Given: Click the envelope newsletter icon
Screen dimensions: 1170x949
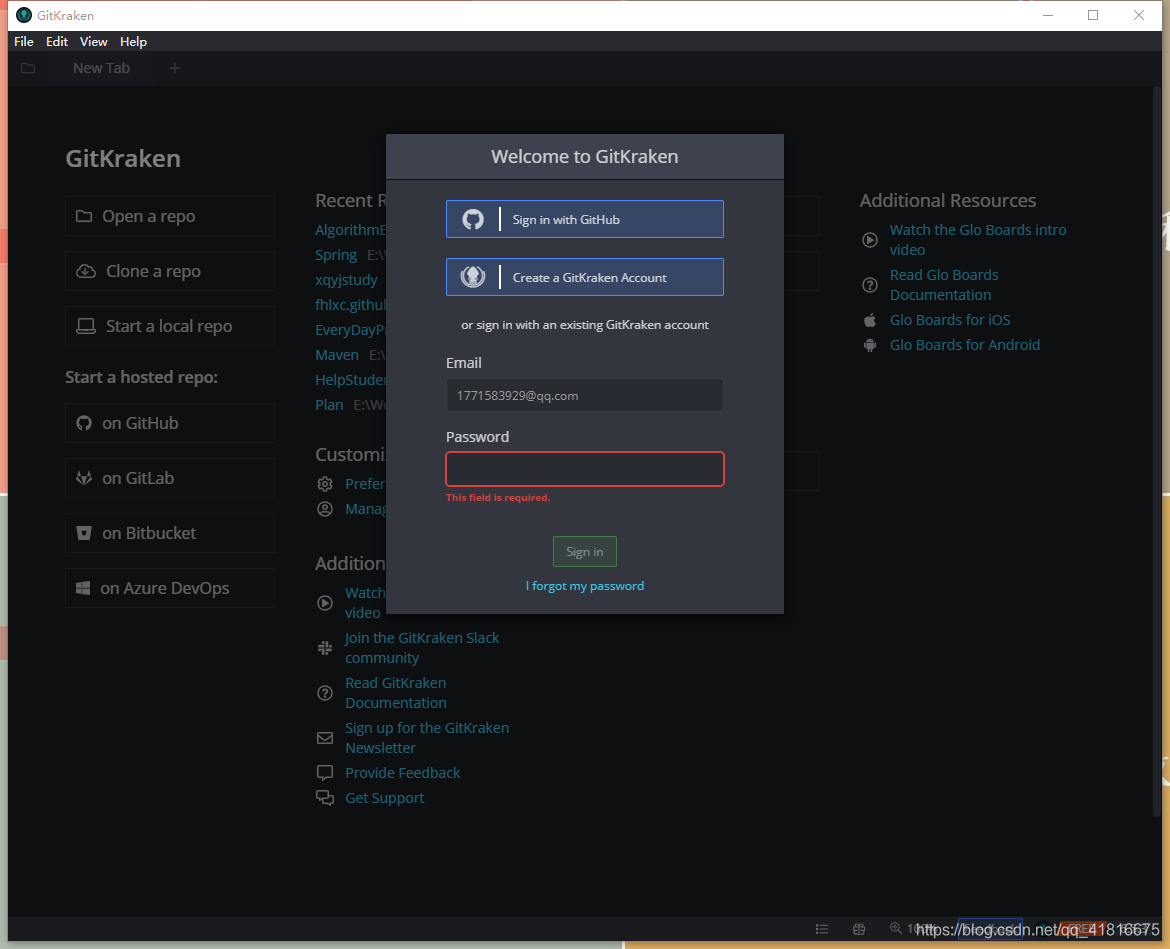Looking at the screenshot, I should click(x=325, y=738).
